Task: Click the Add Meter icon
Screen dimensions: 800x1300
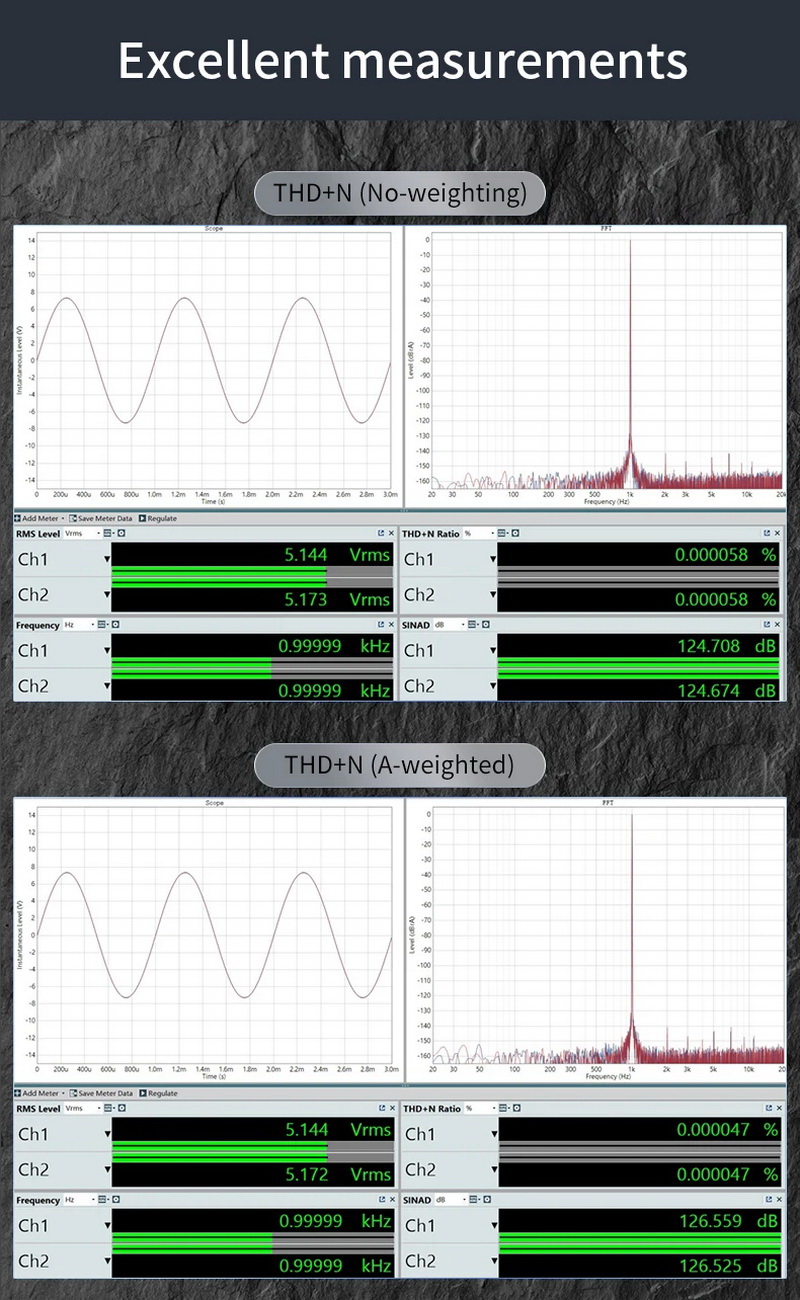Action: click(x=17, y=519)
